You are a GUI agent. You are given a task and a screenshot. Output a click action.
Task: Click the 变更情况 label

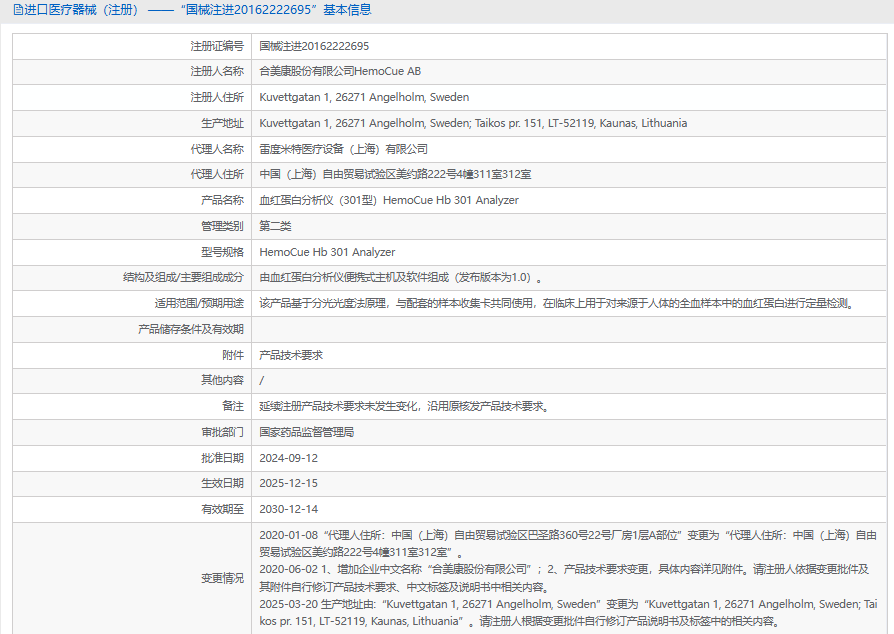pos(222,578)
